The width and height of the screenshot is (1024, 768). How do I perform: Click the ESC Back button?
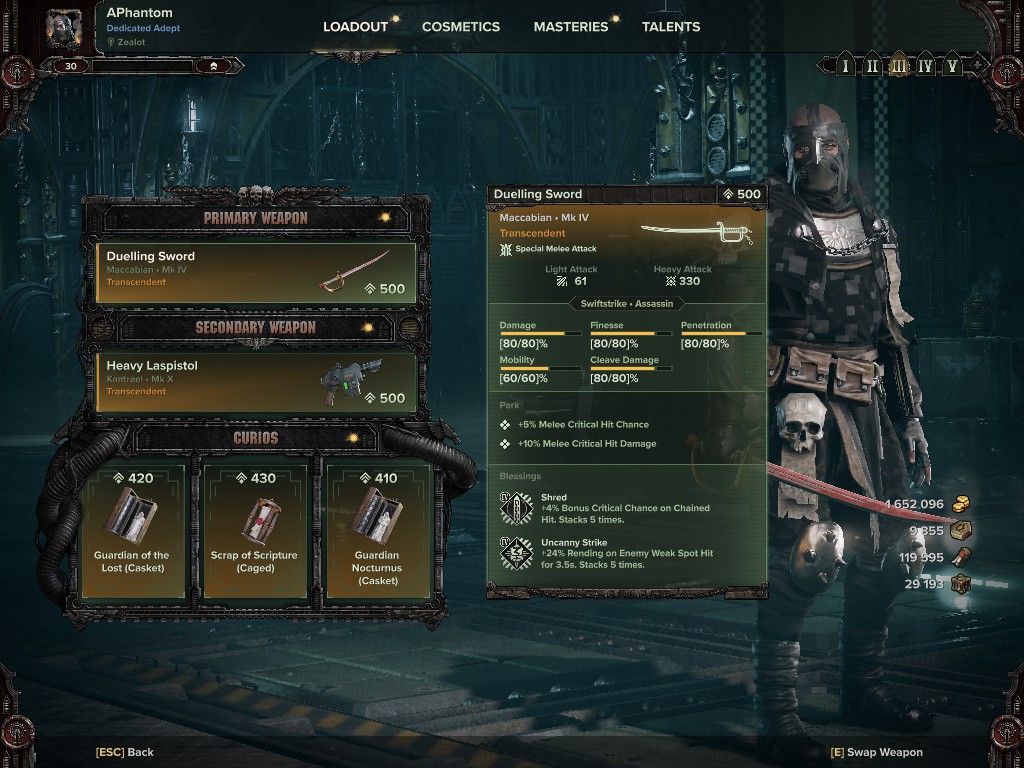125,752
